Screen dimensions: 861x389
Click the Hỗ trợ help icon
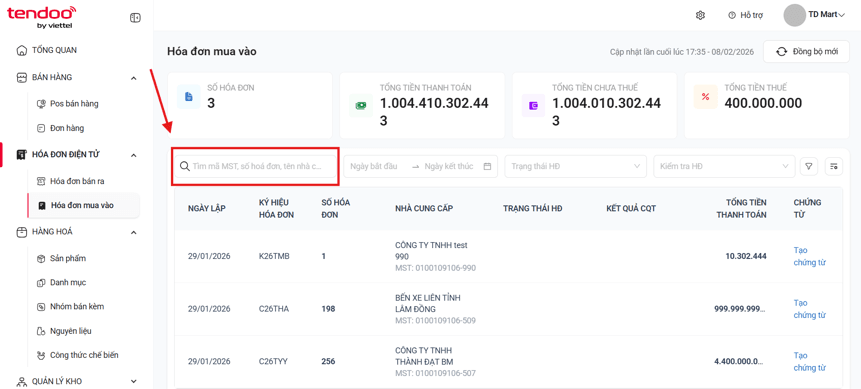(x=731, y=15)
